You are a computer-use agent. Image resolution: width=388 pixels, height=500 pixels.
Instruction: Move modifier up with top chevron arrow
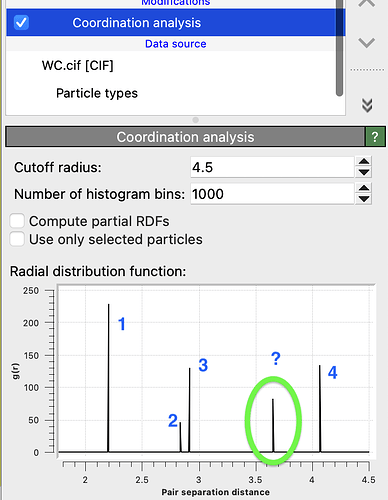(366, 3)
